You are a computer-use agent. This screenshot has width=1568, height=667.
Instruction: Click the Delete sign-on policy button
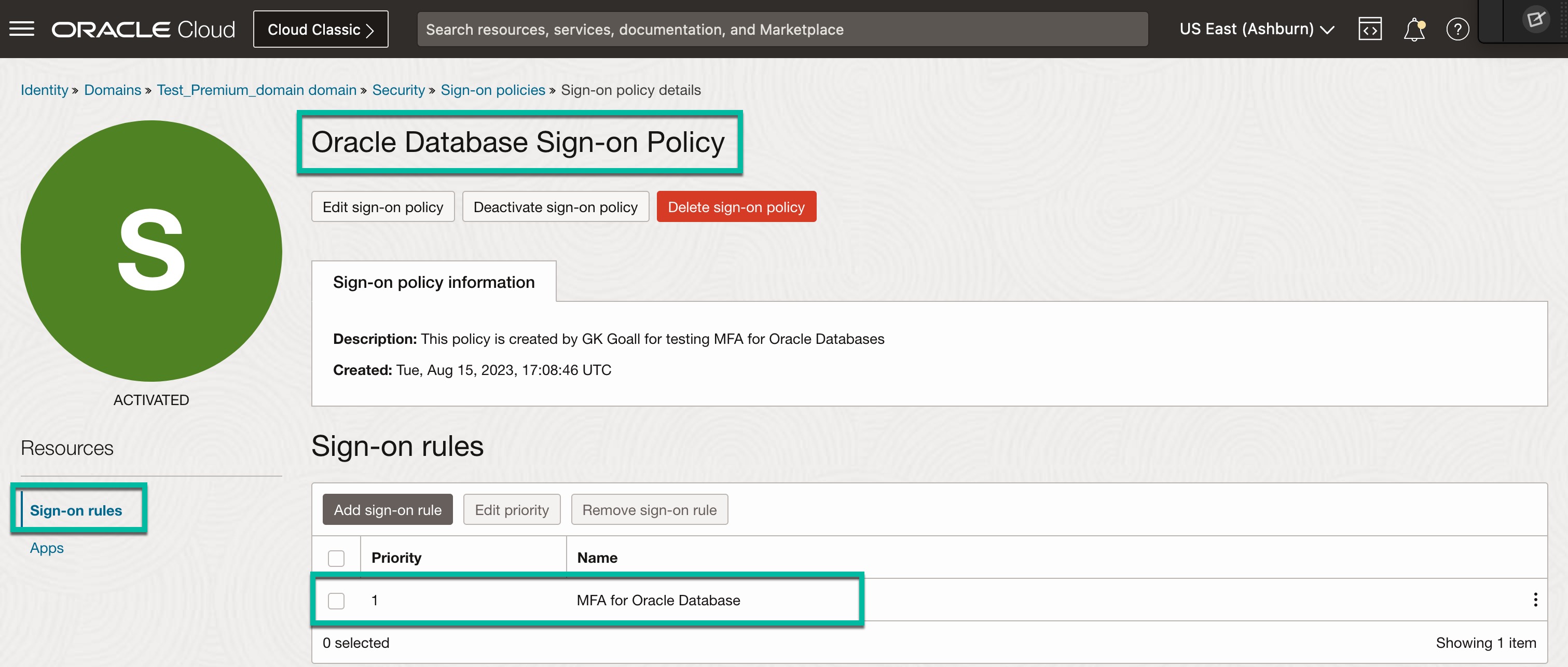(736, 207)
